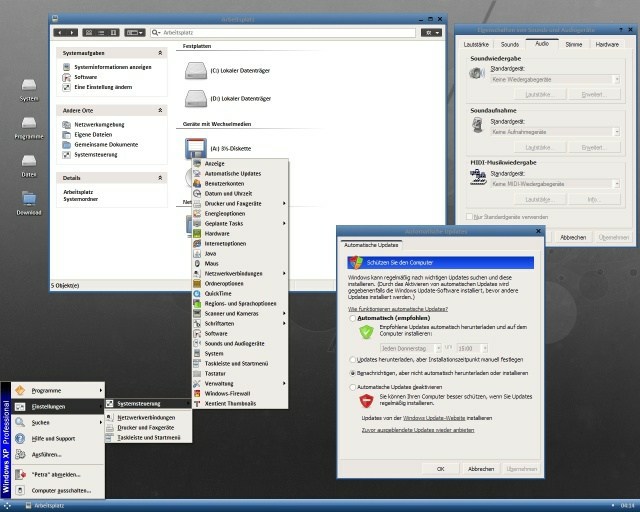
Task: Collapse the Systemaufgaben panel section
Action: point(160,53)
